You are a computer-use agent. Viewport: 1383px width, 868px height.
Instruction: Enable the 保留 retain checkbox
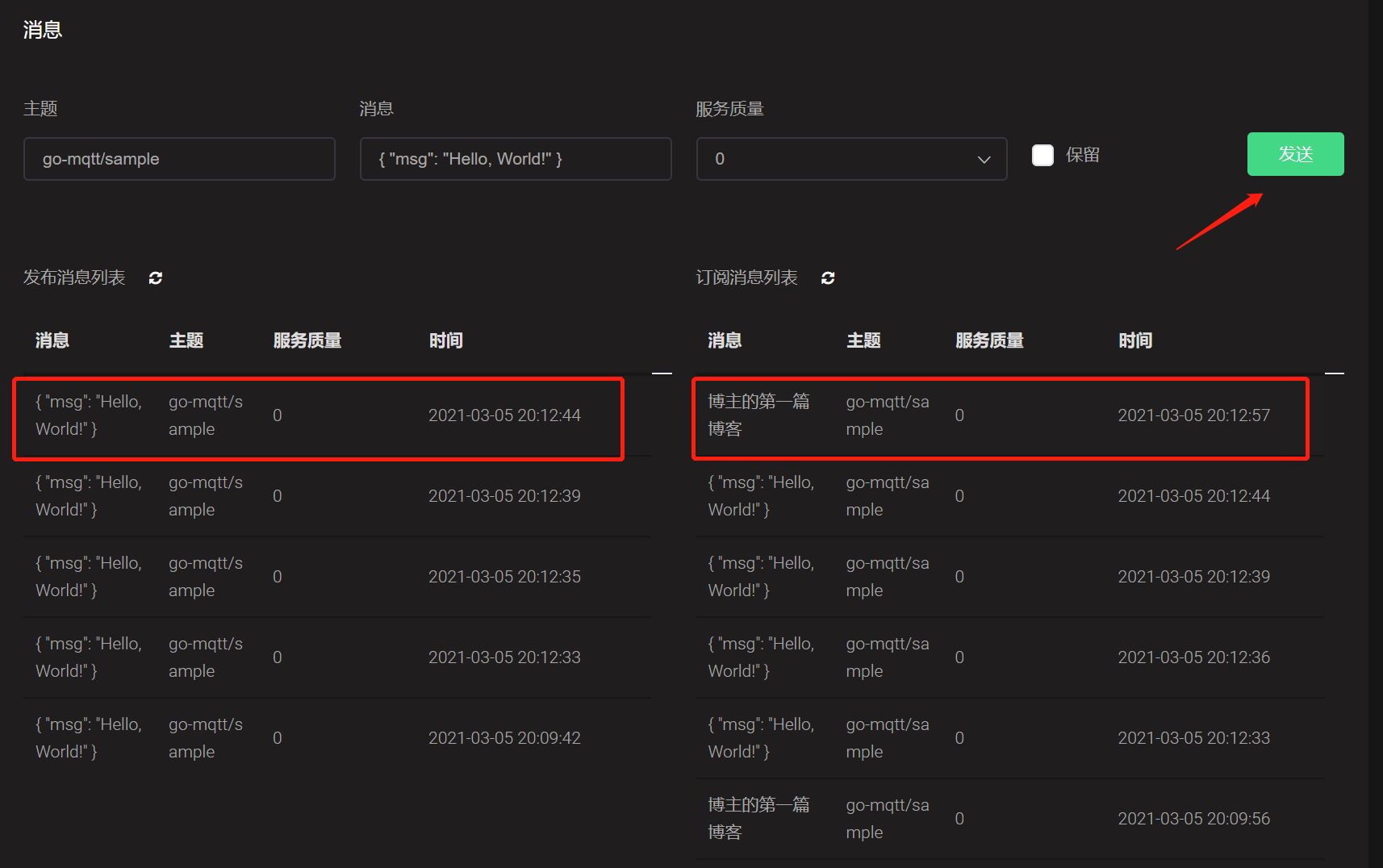1042,155
